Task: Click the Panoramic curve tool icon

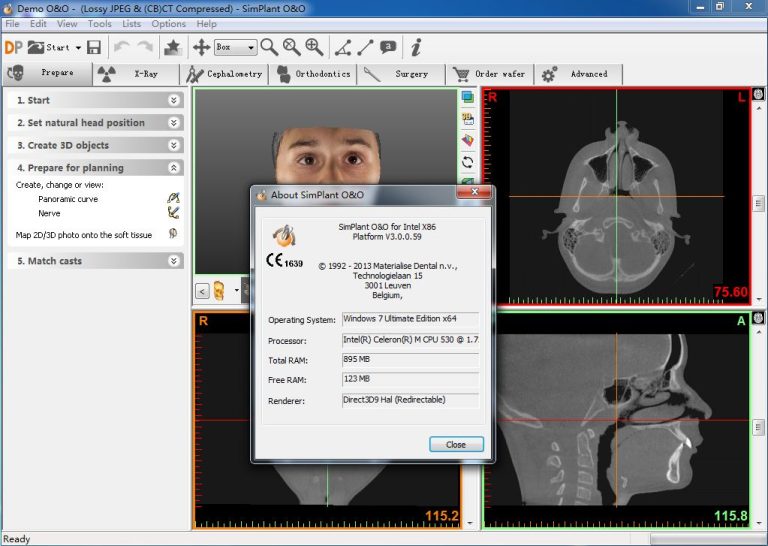Action: click(173, 198)
